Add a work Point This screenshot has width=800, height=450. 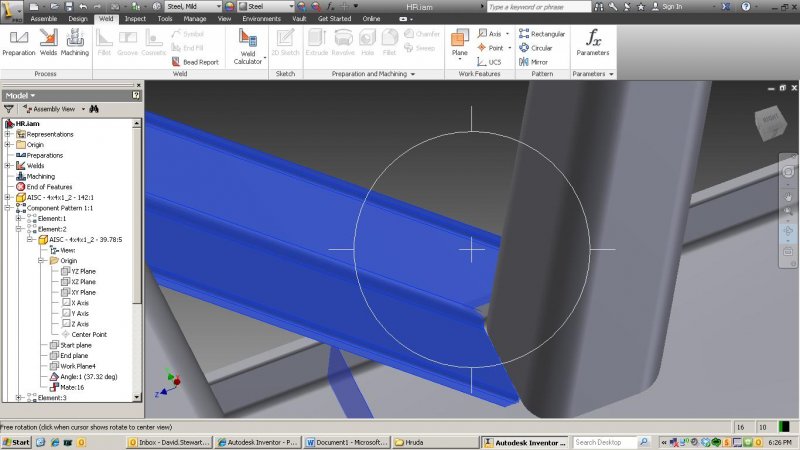493,48
